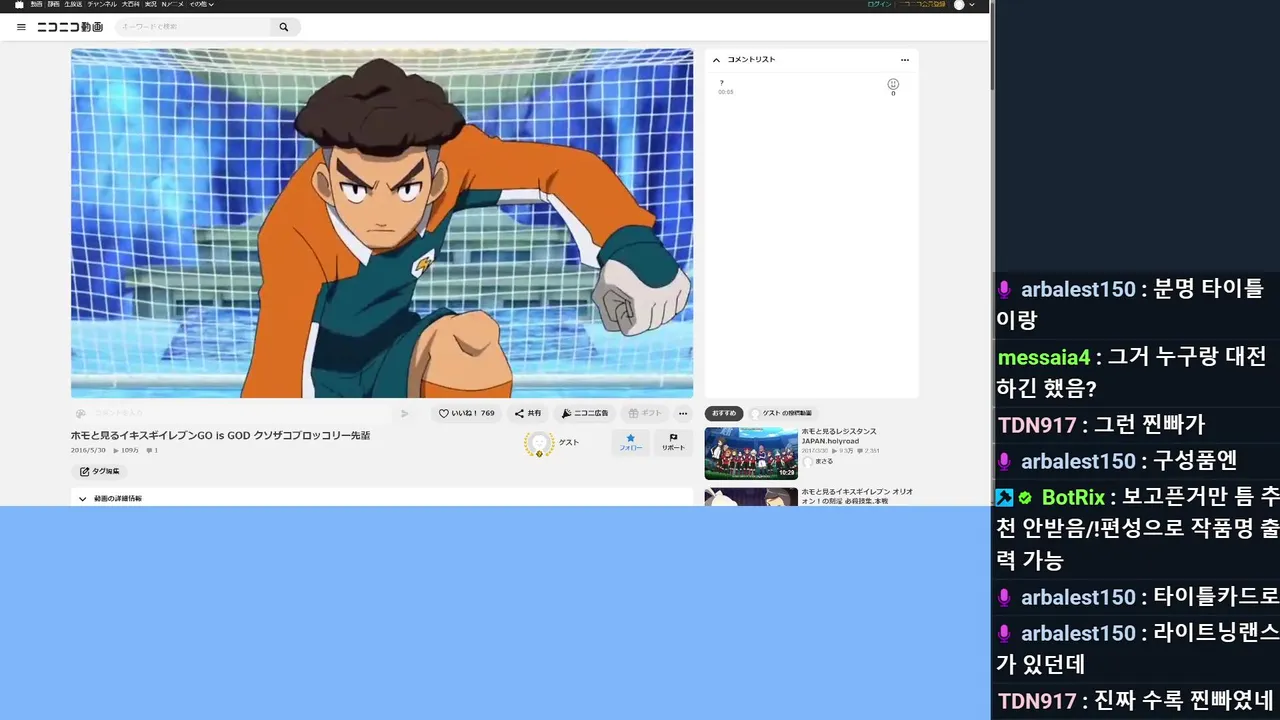Select the おすすめ tab

point(724,413)
